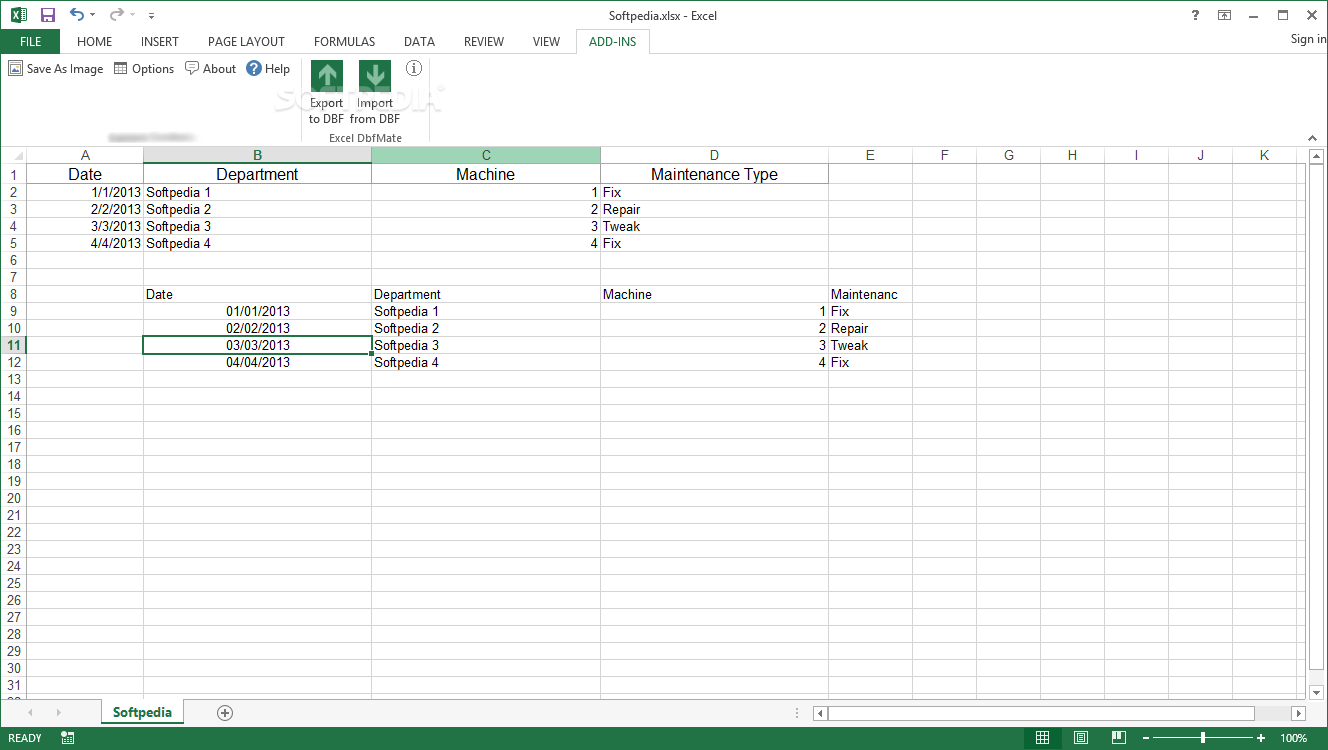The image size is (1328, 750).
Task: Switch to the DATA tab
Action: (419, 42)
